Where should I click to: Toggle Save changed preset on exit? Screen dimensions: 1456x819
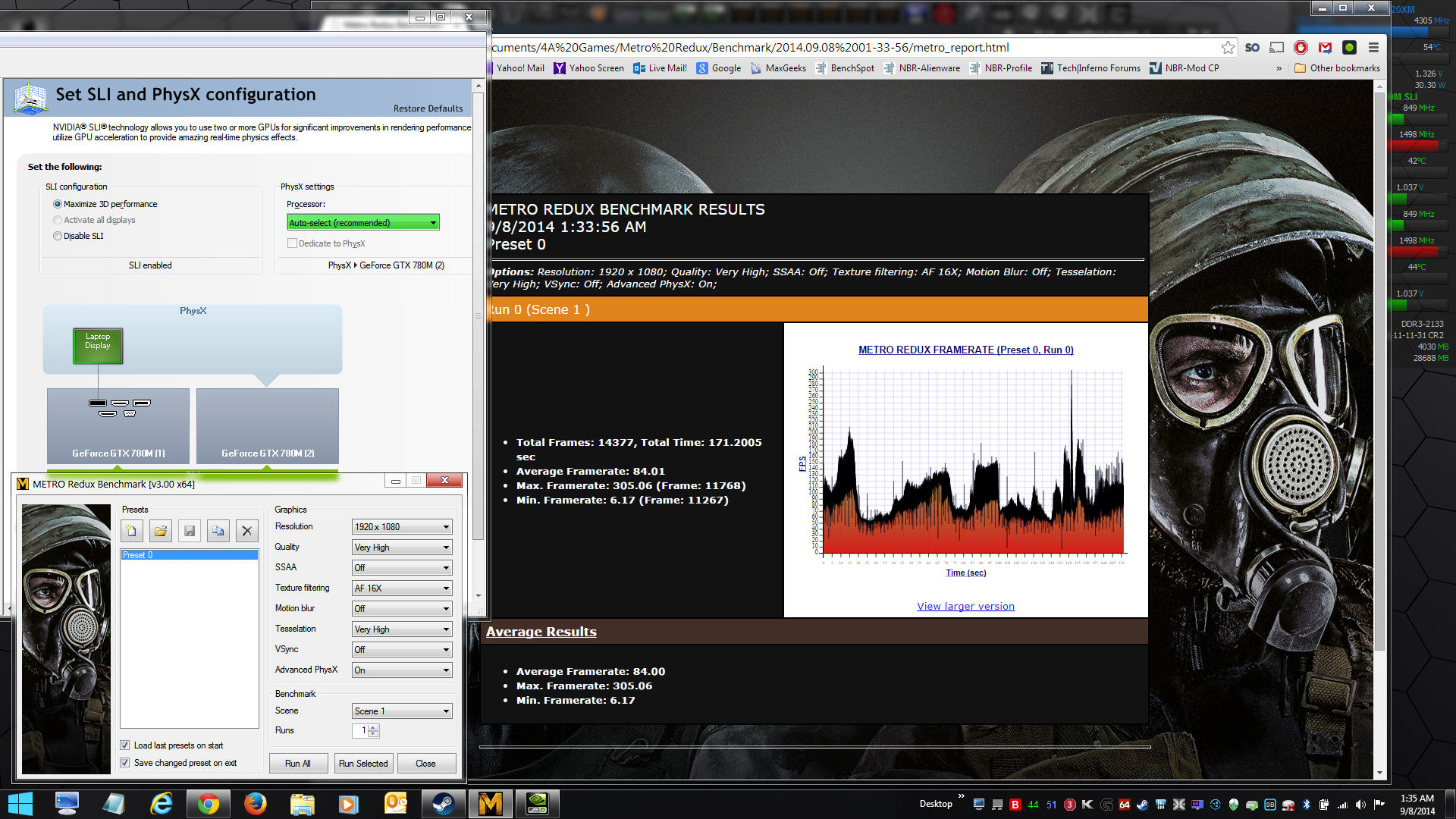click(125, 763)
